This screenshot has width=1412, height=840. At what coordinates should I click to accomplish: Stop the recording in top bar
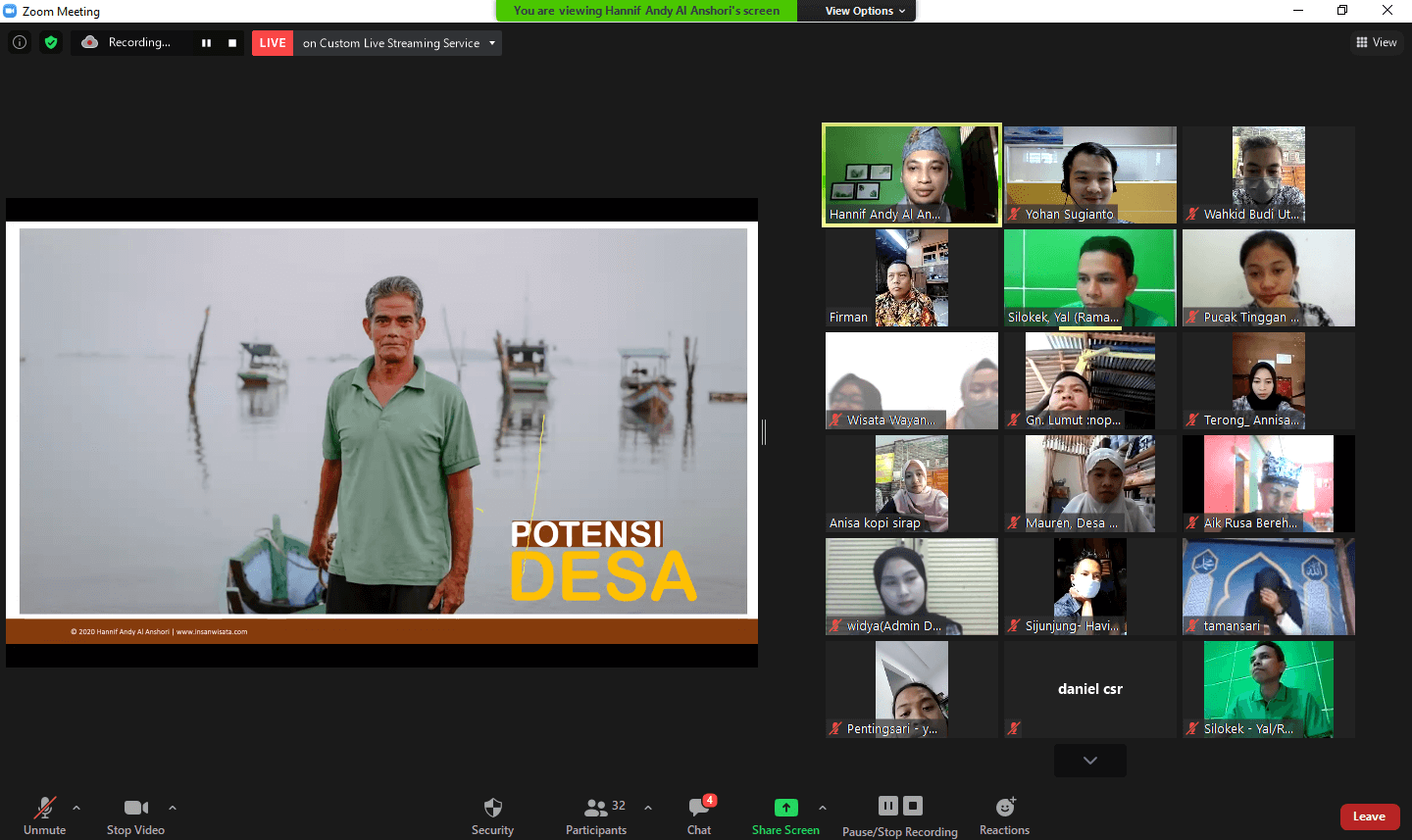[232, 43]
